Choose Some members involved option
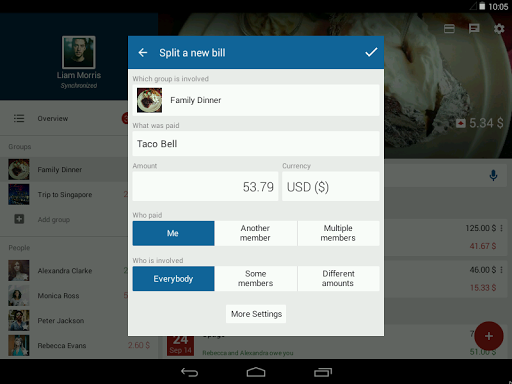This screenshot has height=384, width=512. click(255, 279)
